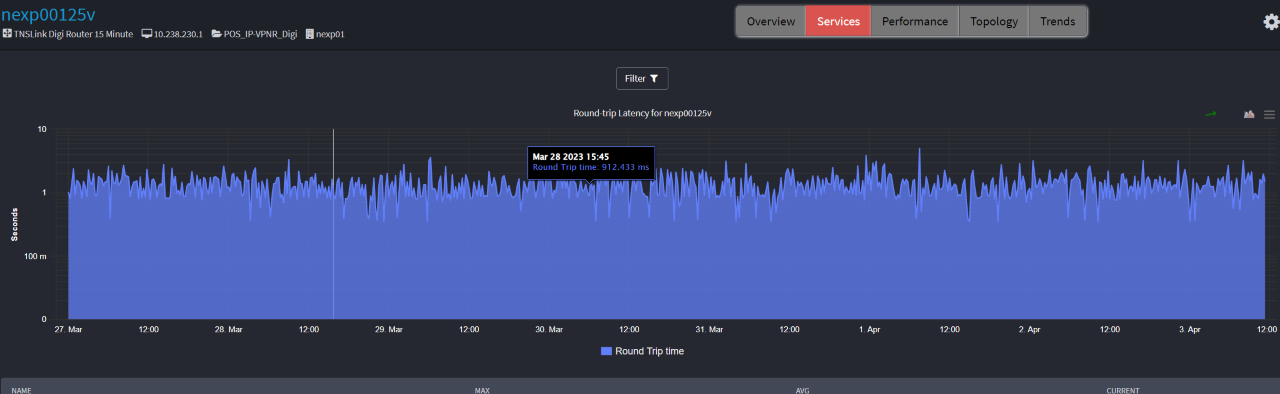Click the monitor icon beside IP address
The width and height of the screenshot is (1280, 394).
pyautogui.click(x=146, y=34)
